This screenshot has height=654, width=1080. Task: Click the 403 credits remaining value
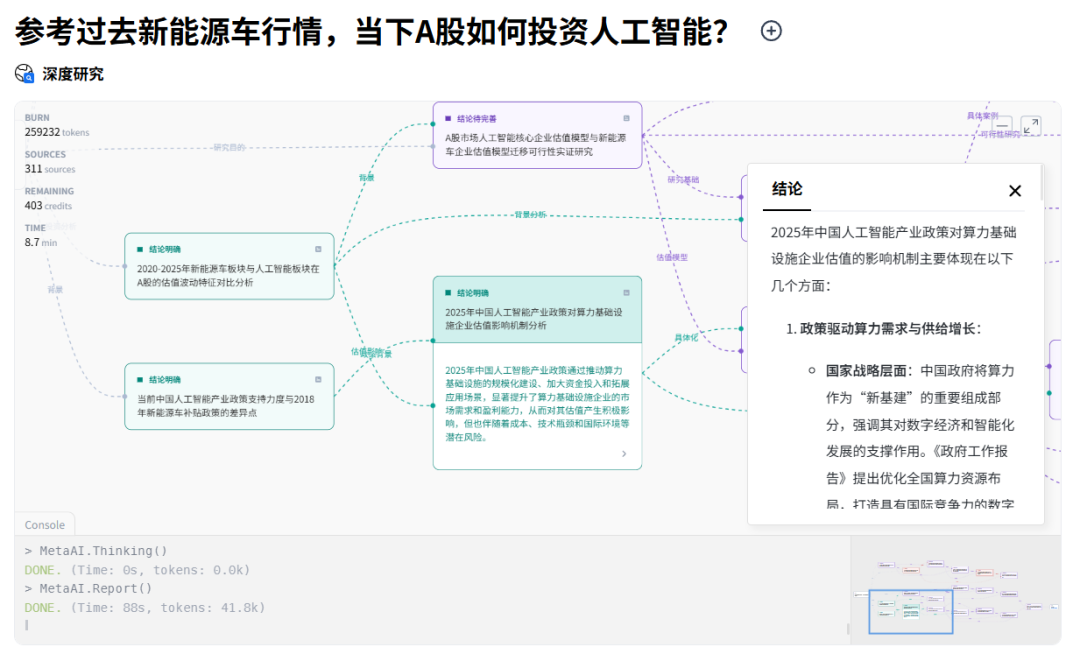pos(48,205)
